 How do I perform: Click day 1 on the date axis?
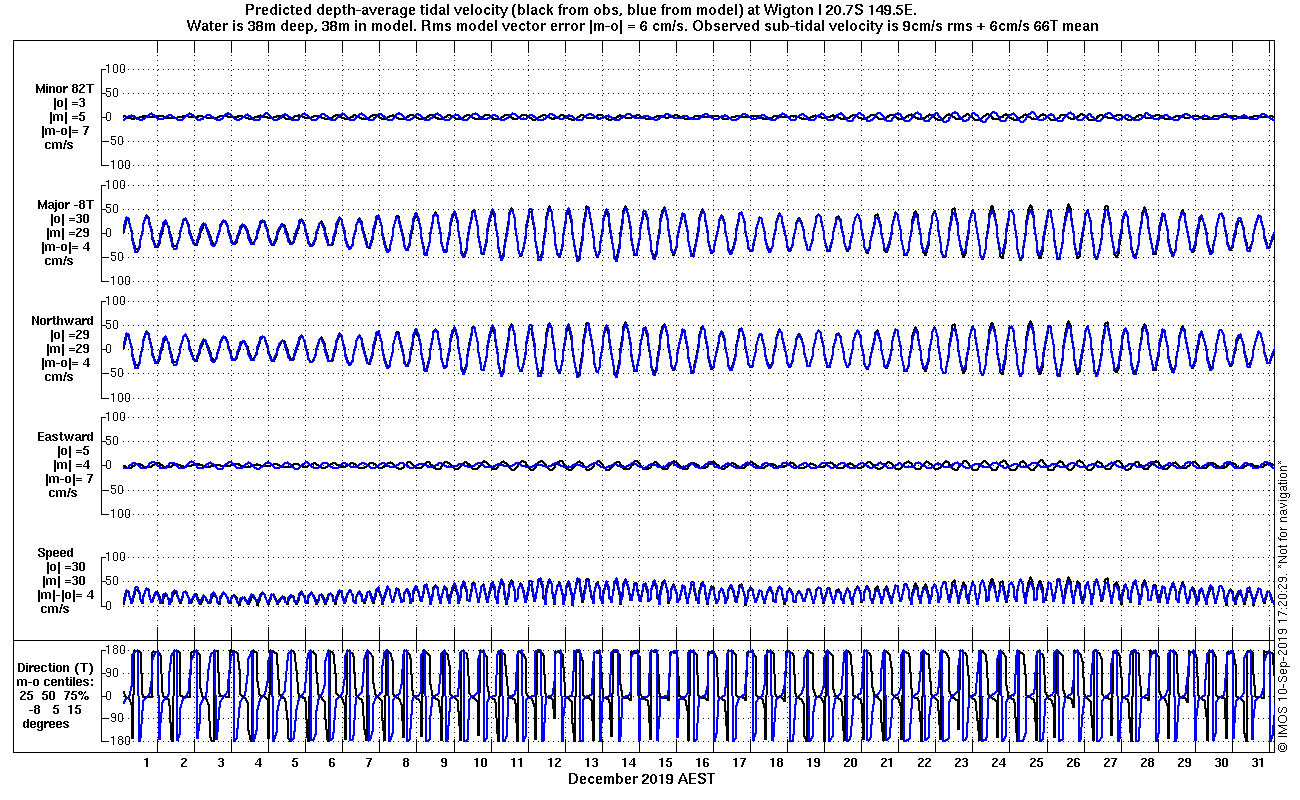(147, 762)
